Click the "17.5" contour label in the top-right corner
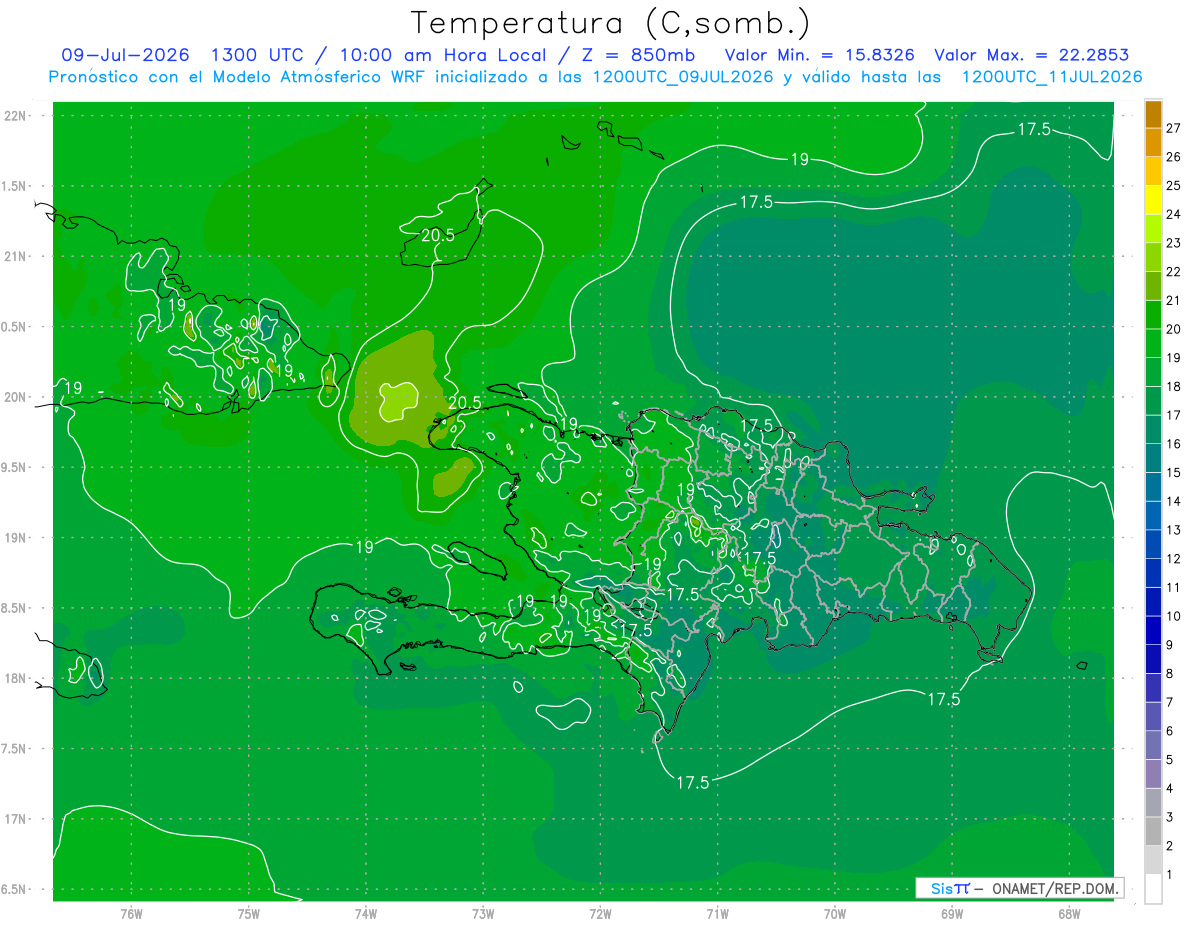The height and width of the screenshot is (927, 1200). [1034, 129]
